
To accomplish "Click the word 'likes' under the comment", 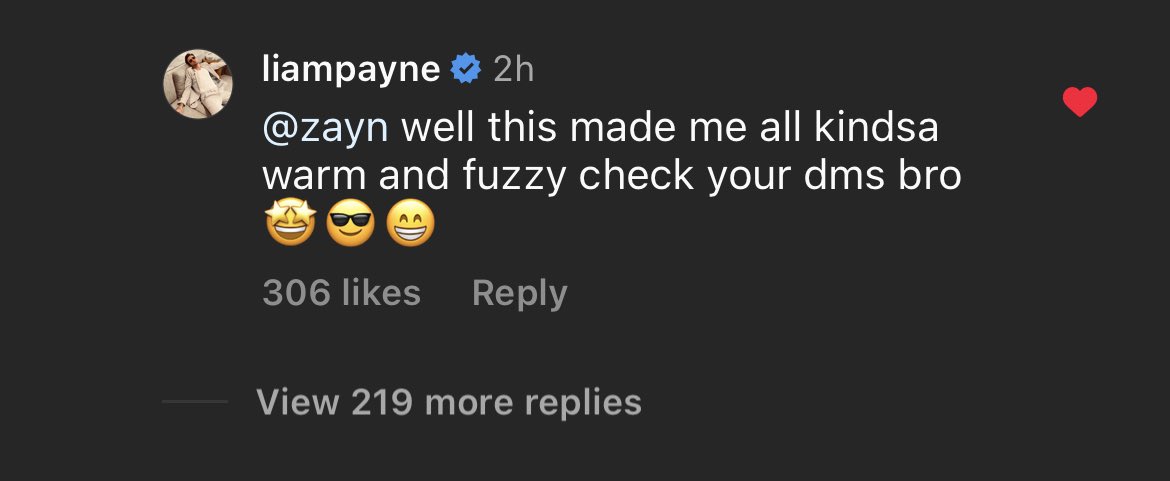I will [x=381, y=293].
